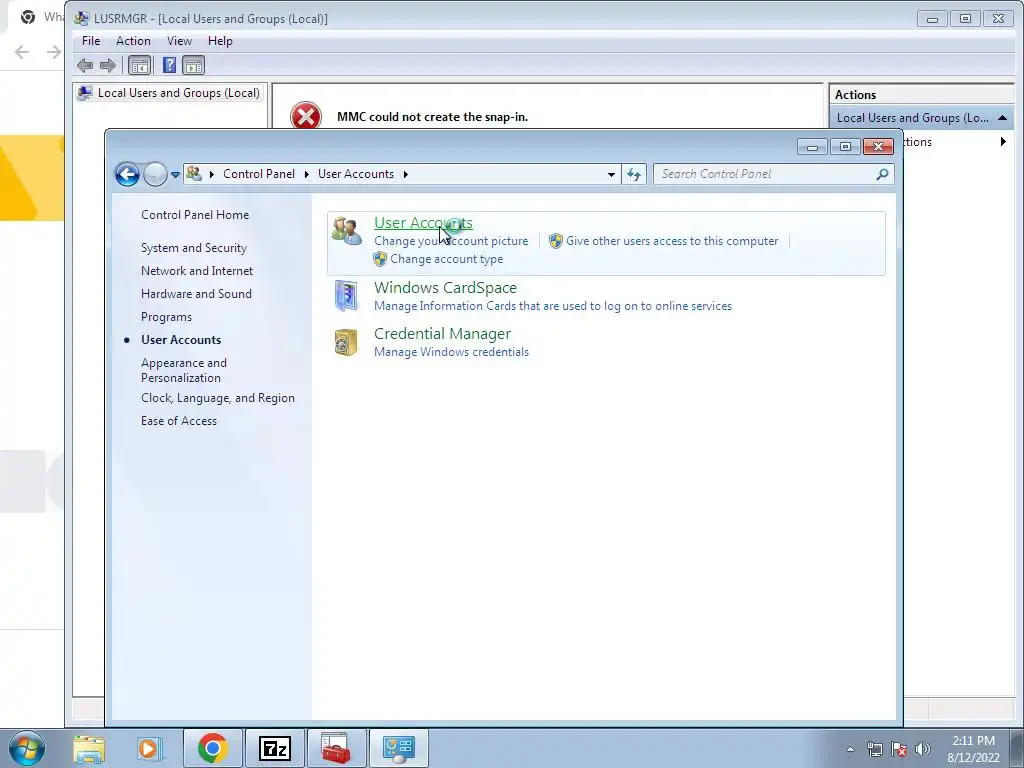Expand the More Actions submenu arrow
Image resolution: width=1024 pixels, height=768 pixels.
coord(1003,142)
